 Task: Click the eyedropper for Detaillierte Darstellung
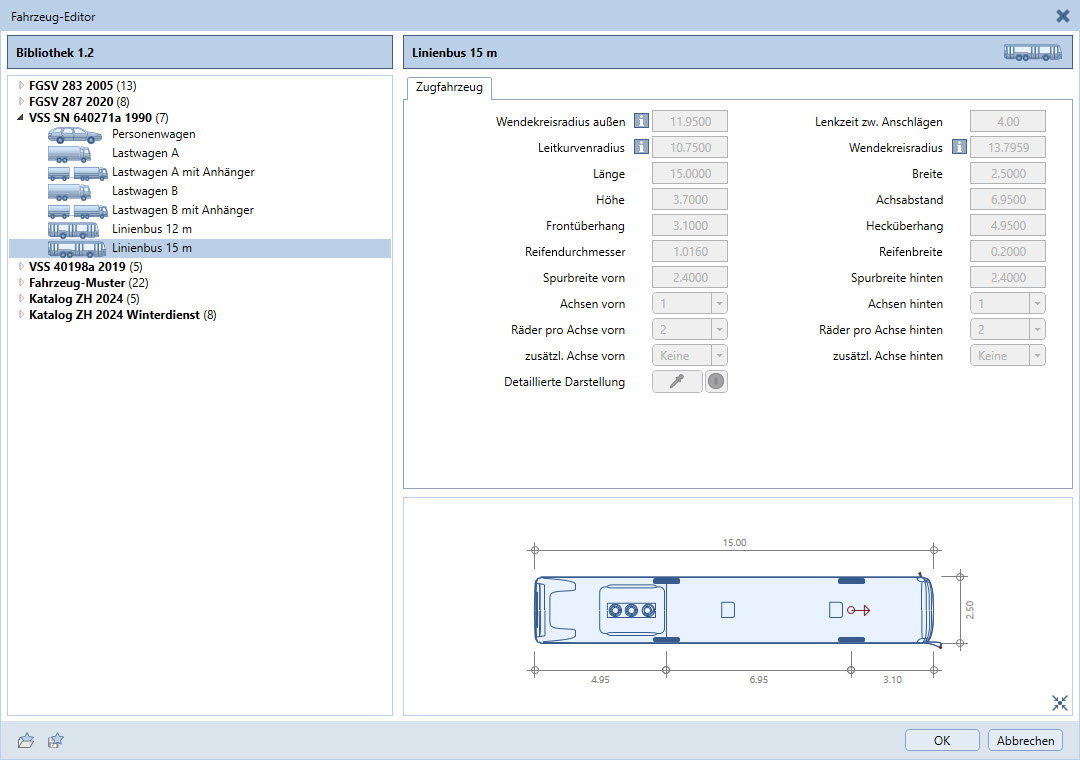point(677,381)
